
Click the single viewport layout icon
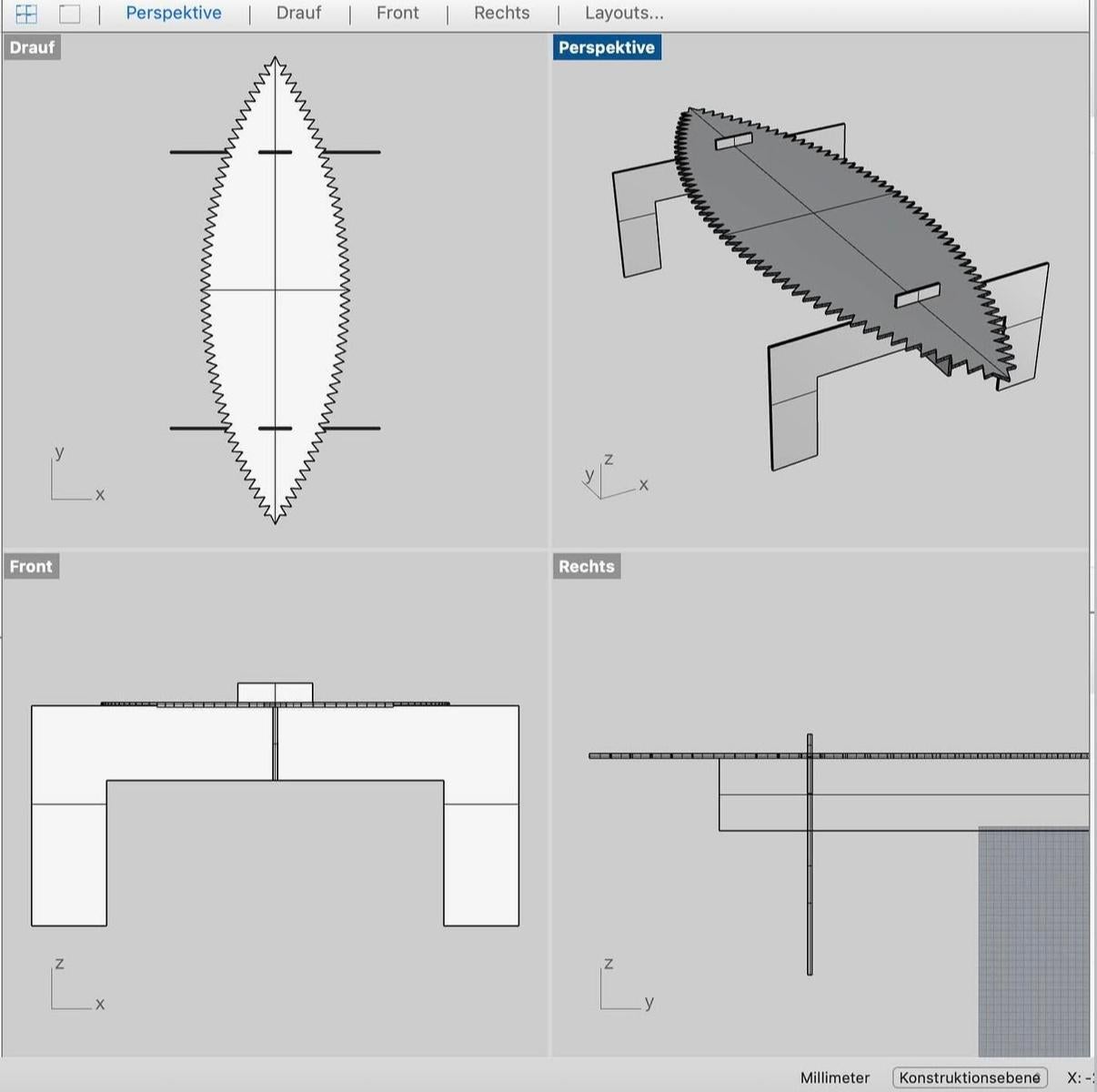[x=70, y=14]
